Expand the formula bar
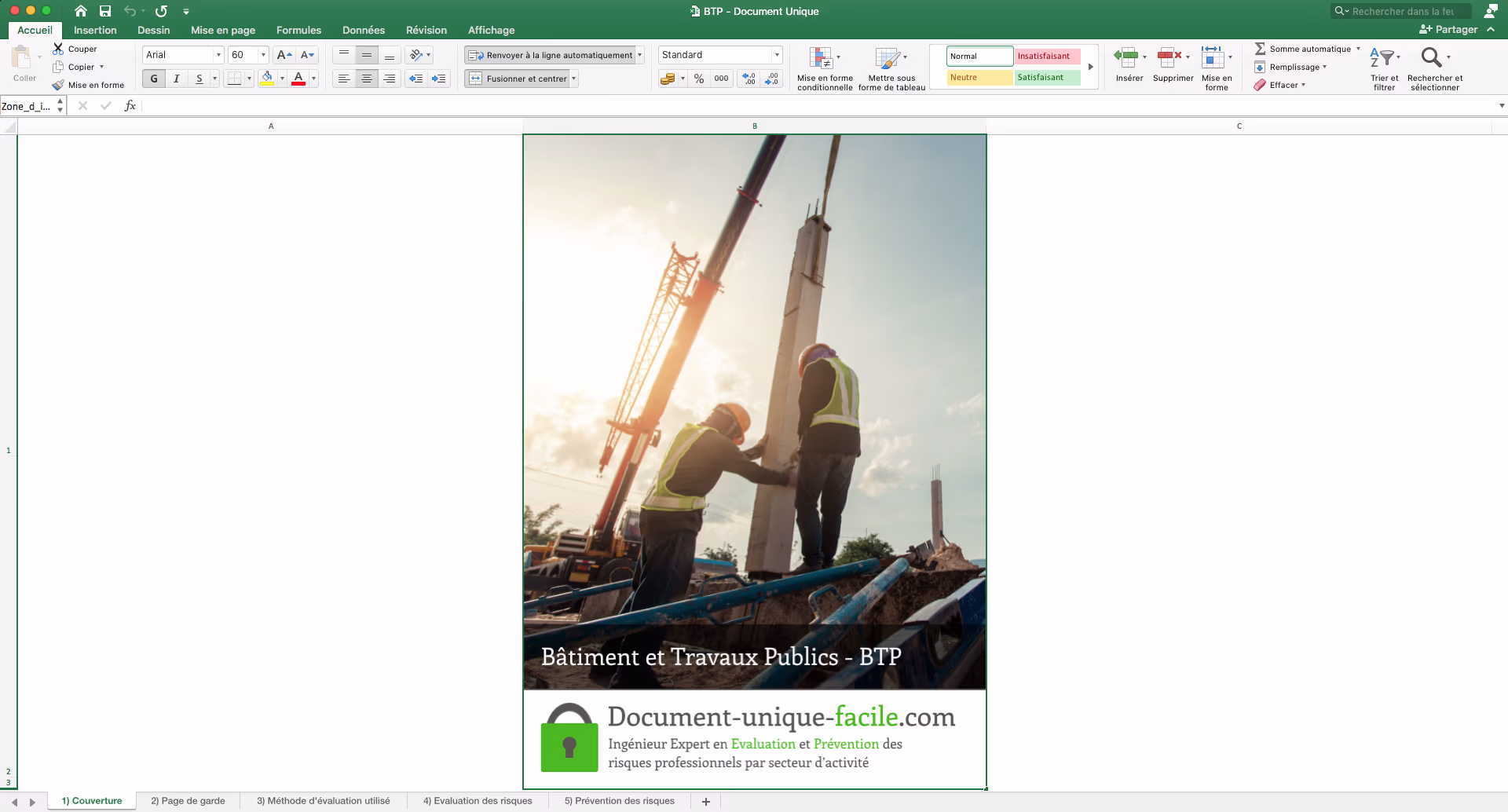Screen dimensions: 1508x812 point(1501,106)
